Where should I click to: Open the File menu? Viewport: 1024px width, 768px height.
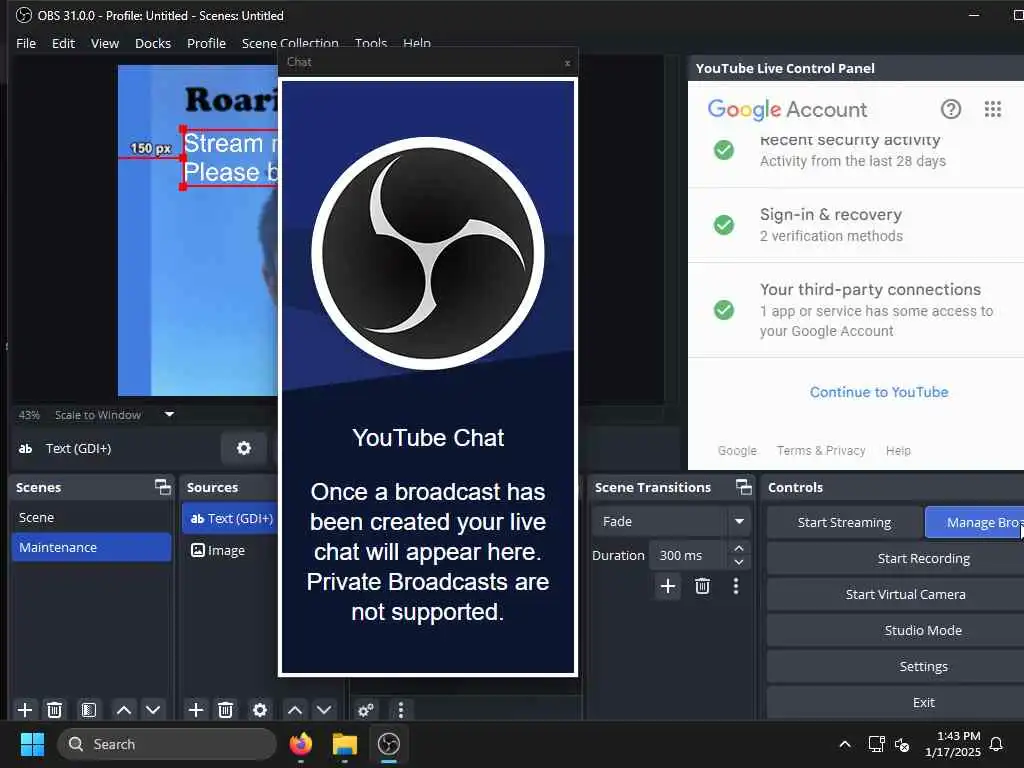pyautogui.click(x=26, y=43)
